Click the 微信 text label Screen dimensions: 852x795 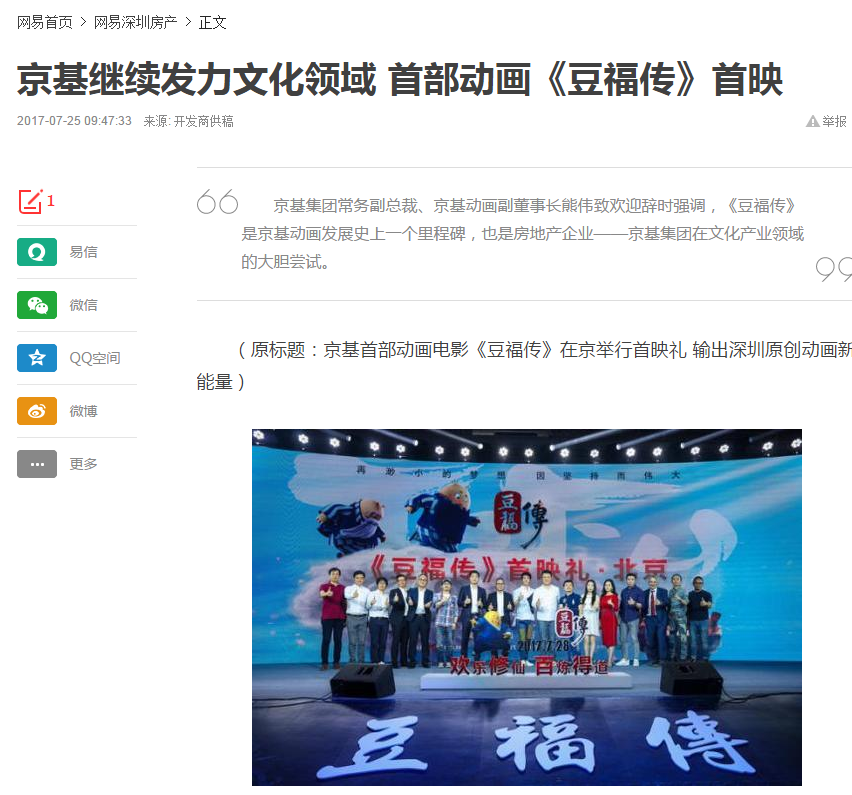point(84,305)
